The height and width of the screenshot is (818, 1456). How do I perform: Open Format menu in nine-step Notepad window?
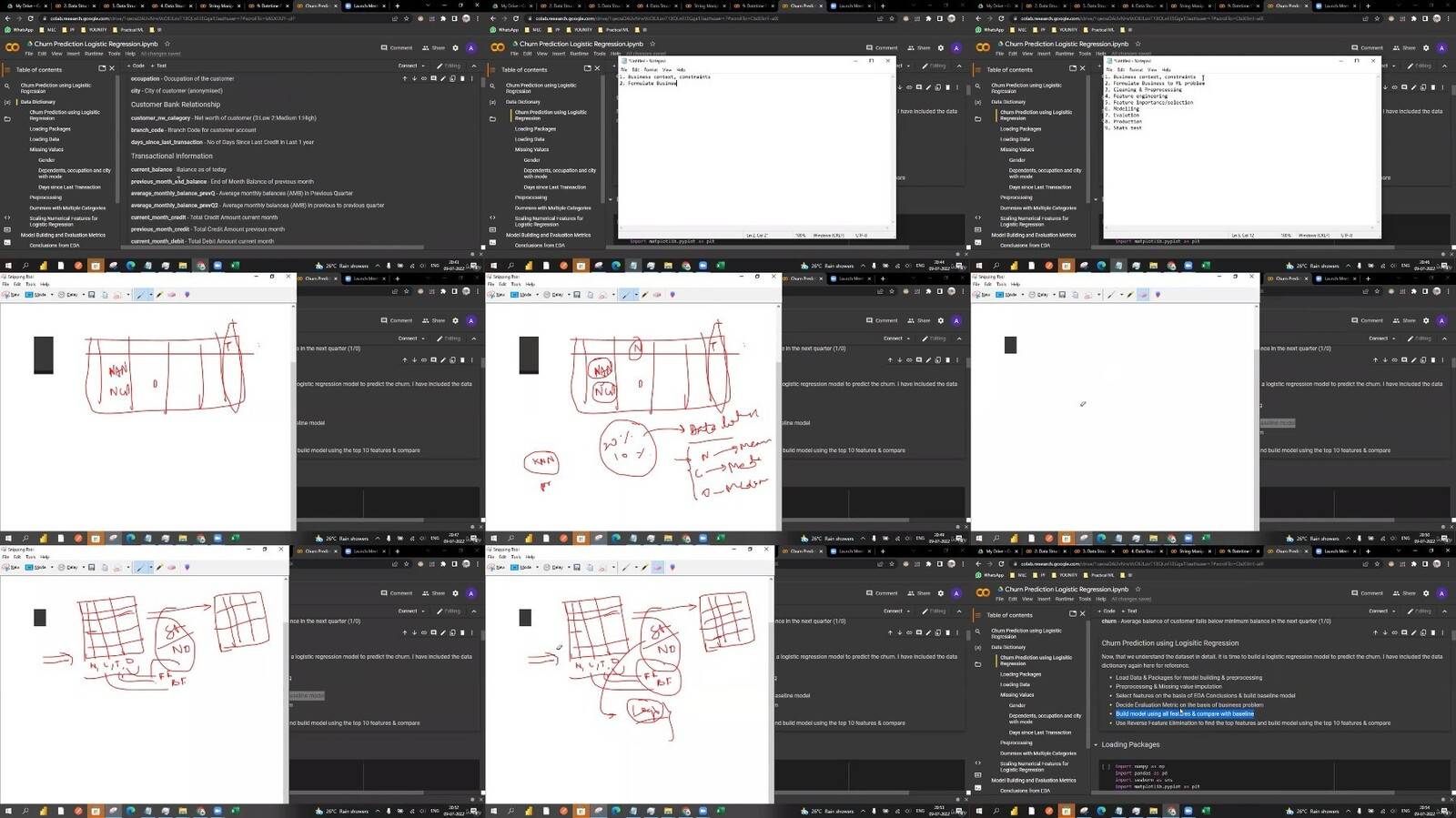click(1136, 69)
